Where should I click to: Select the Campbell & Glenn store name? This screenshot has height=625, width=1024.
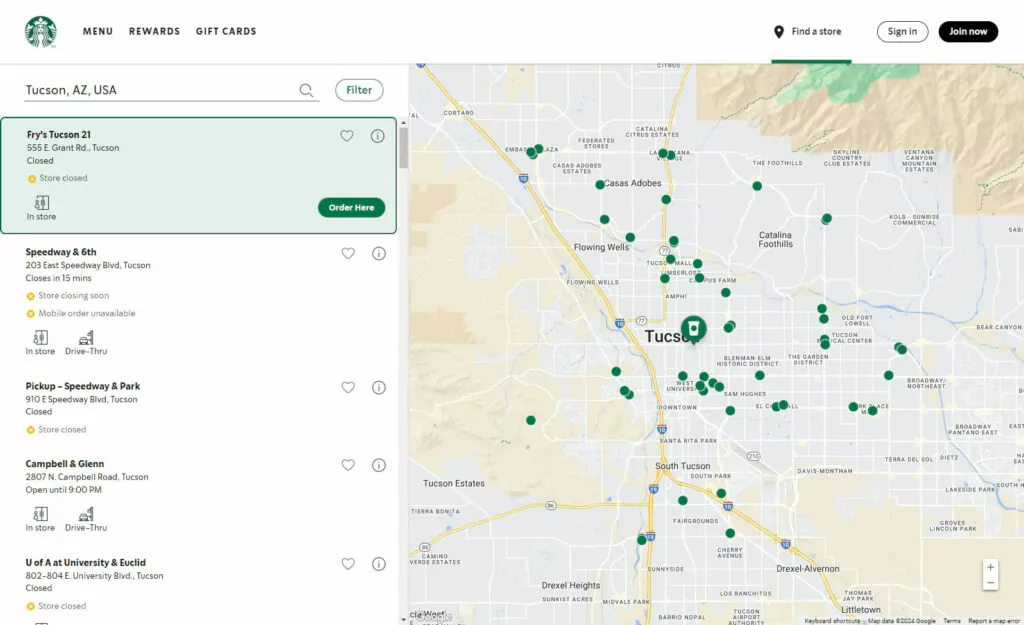(x=65, y=464)
